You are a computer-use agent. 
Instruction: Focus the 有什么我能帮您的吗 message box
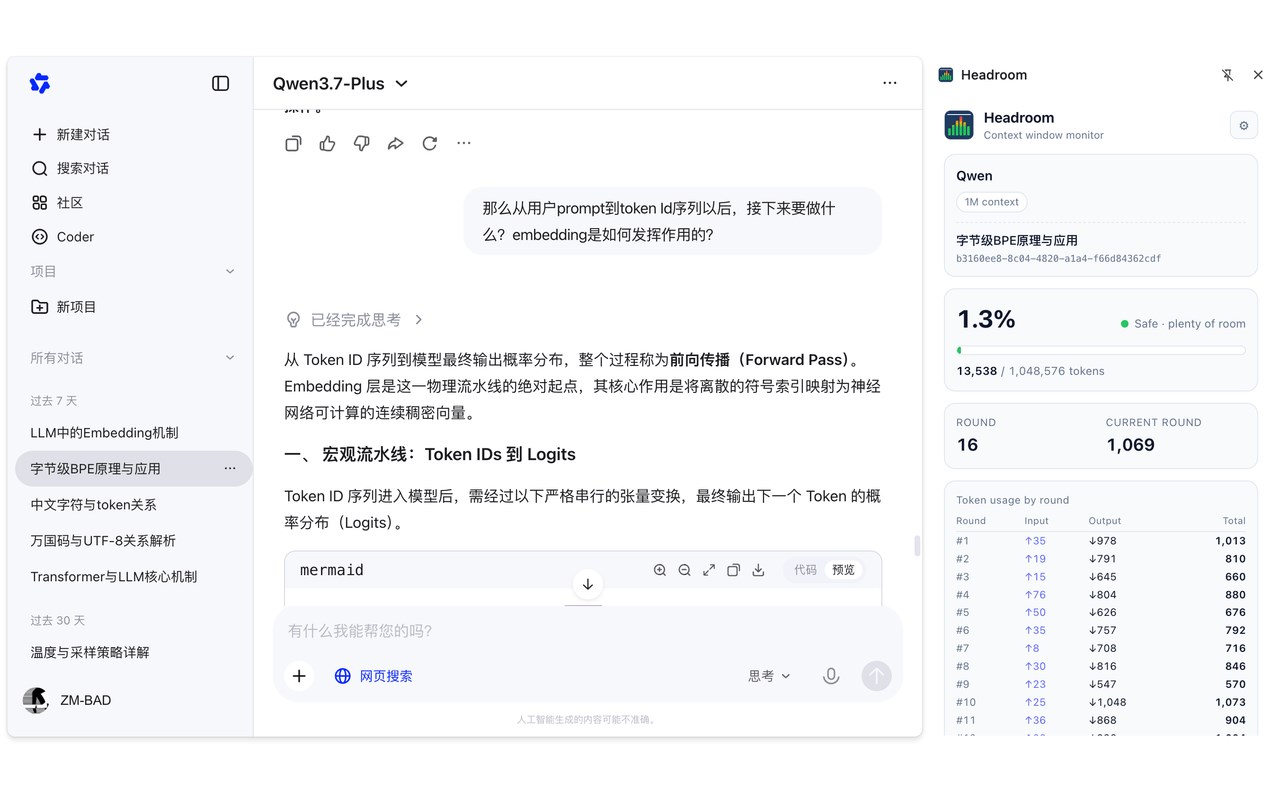point(588,631)
